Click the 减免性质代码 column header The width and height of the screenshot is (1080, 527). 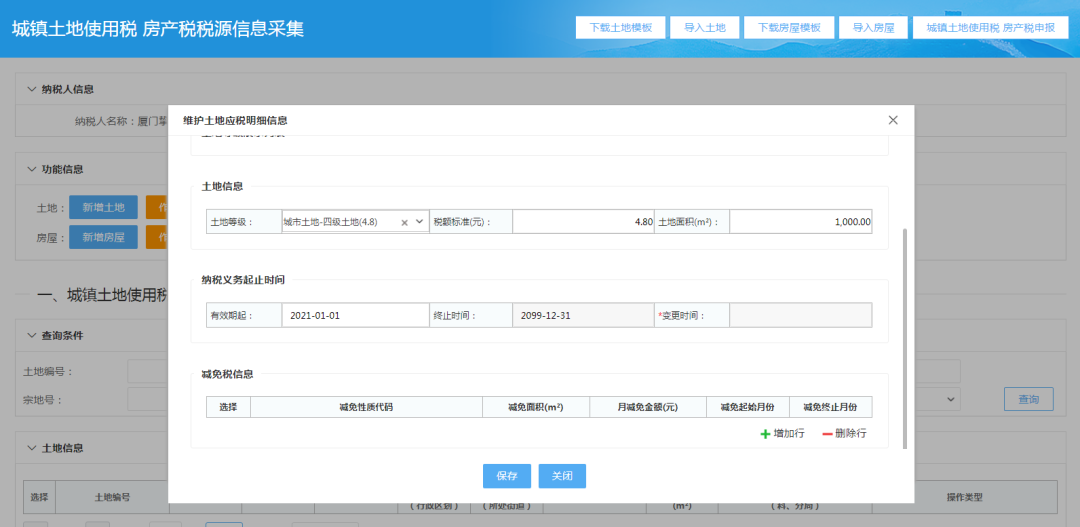pyautogui.click(x=366, y=407)
